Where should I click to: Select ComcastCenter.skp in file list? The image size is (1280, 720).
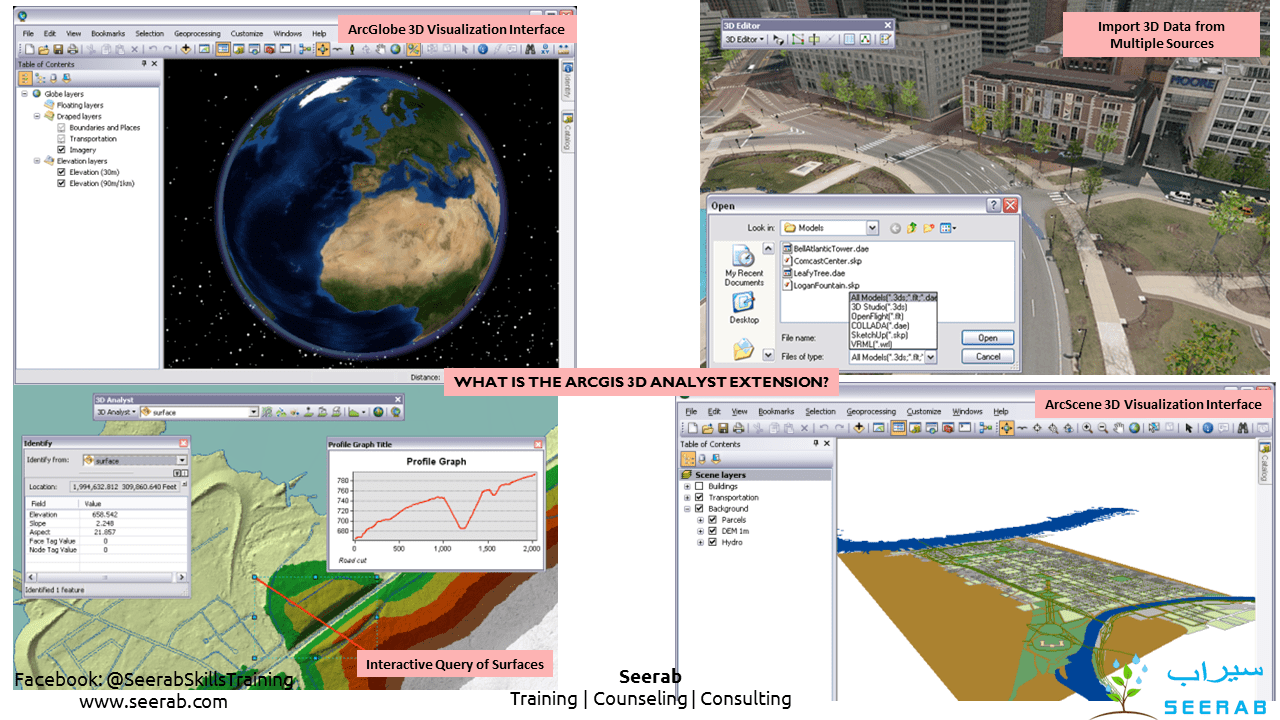pyautogui.click(x=824, y=261)
